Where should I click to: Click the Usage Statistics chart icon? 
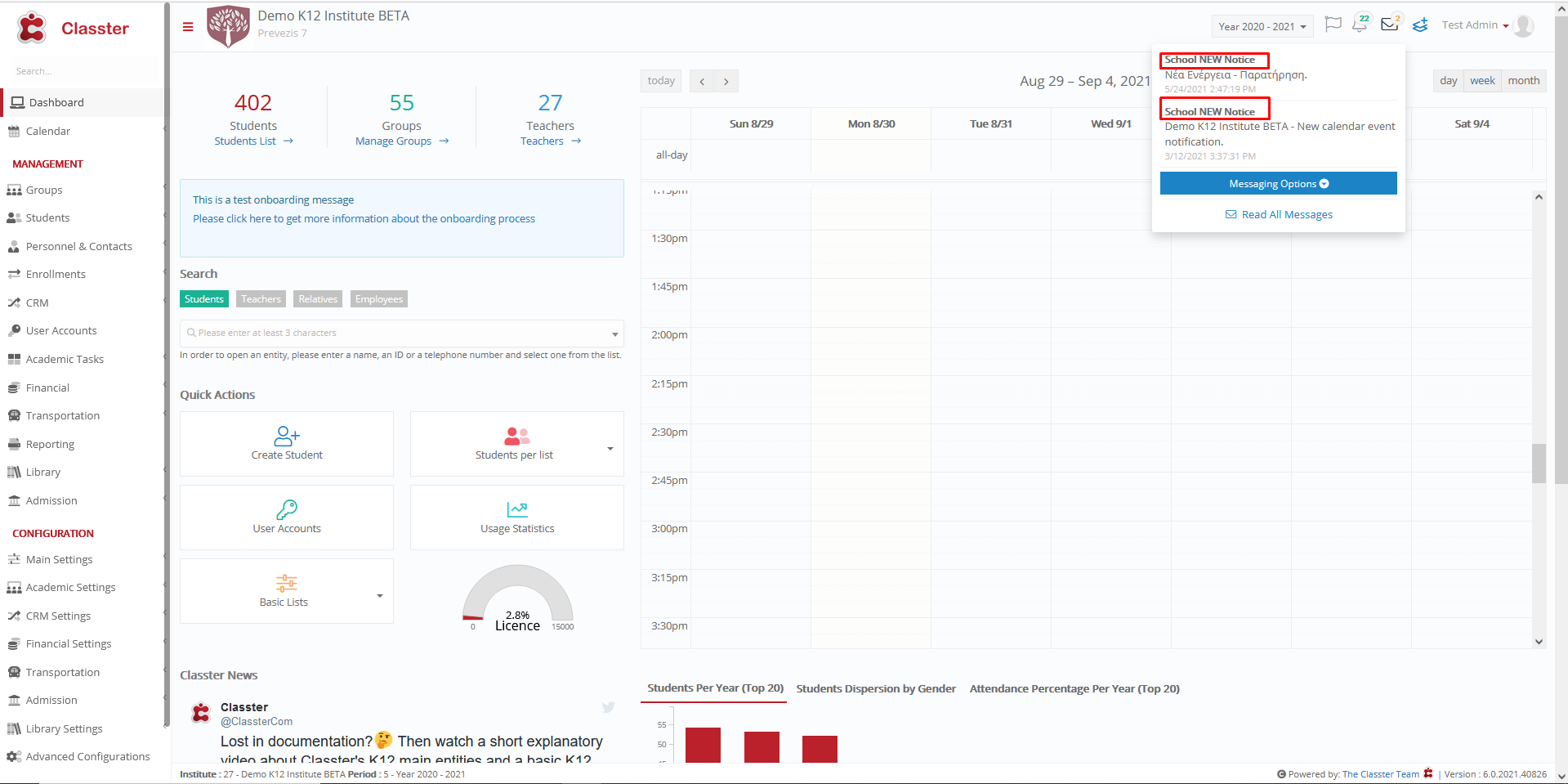coord(517,509)
